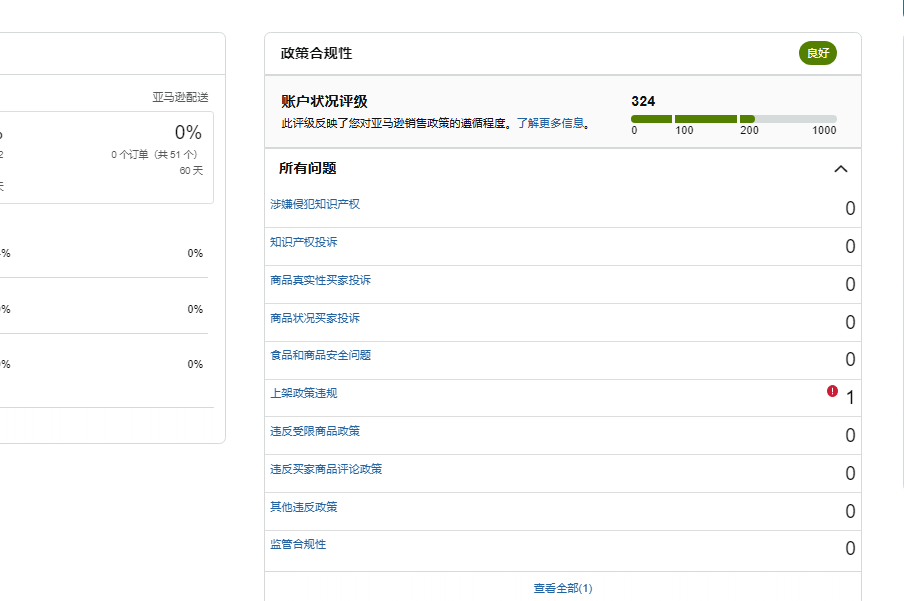Screen dimensions: 904x601
Task: Click the 上架政策违规 count of 1
Action: [850, 398]
